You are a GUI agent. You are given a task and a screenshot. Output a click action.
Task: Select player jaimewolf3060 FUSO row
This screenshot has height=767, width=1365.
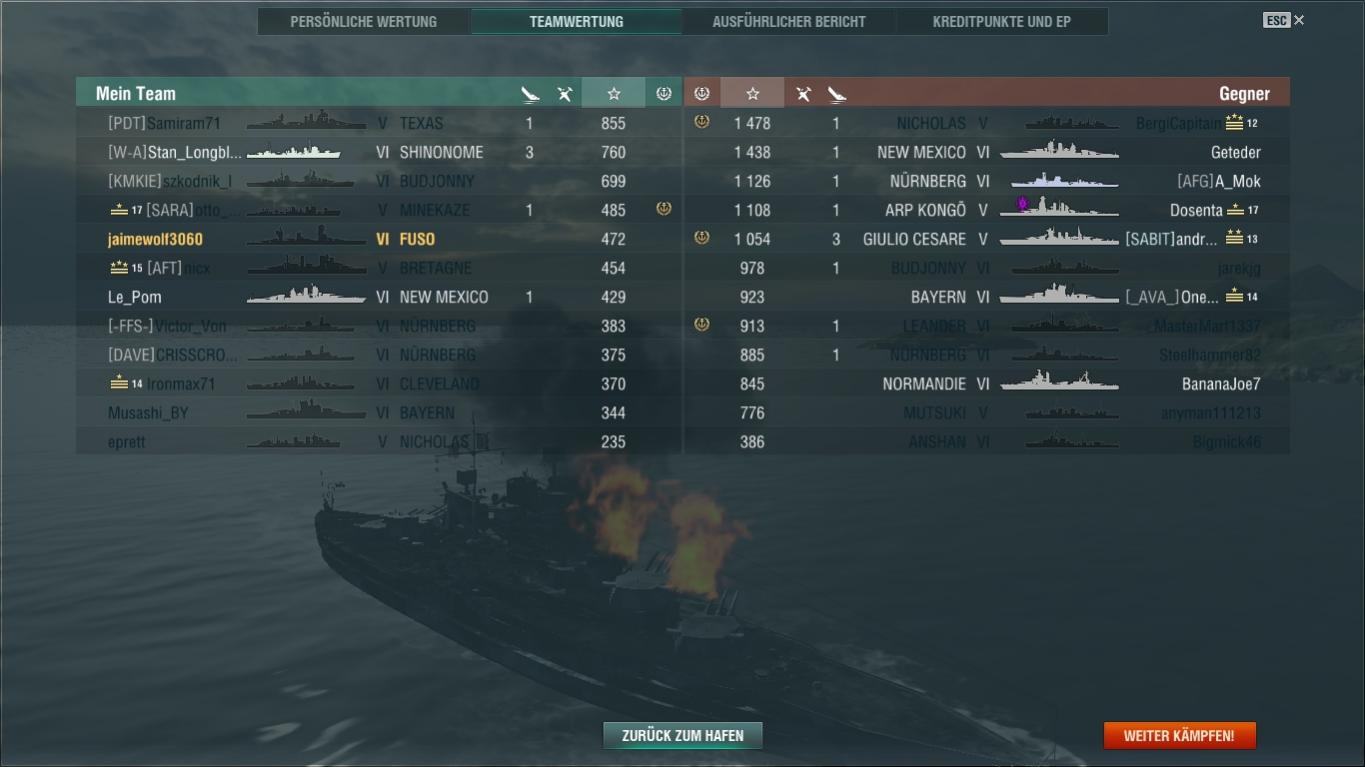[379, 239]
